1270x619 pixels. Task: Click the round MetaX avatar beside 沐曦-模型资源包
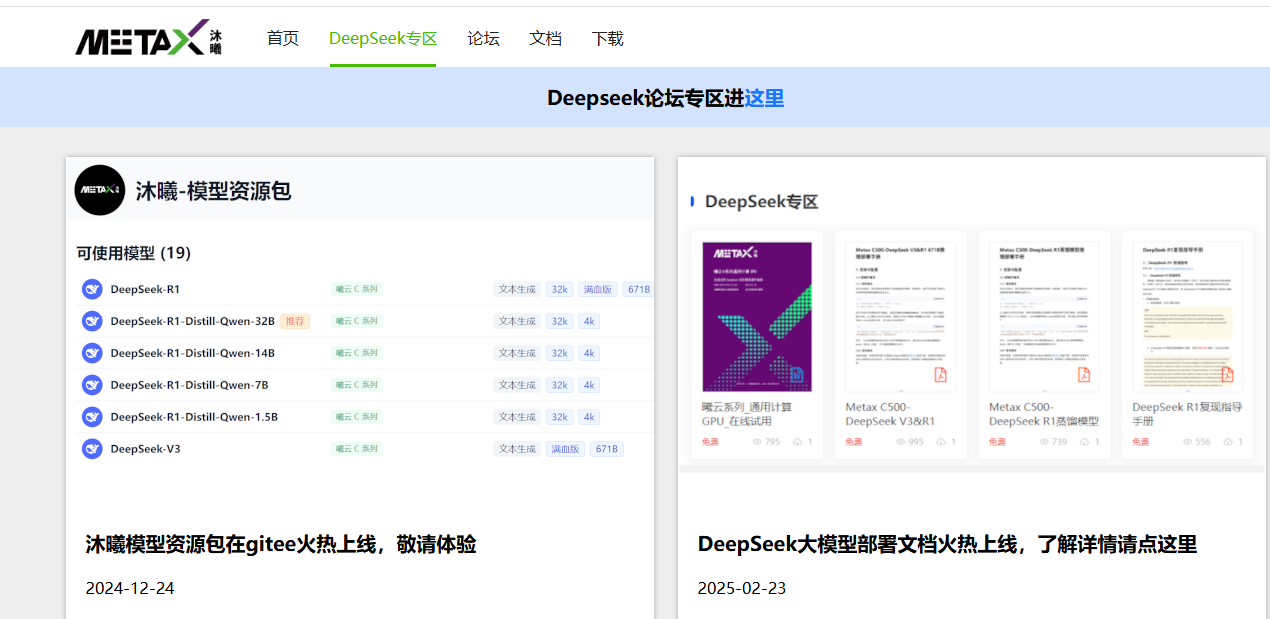pos(100,190)
